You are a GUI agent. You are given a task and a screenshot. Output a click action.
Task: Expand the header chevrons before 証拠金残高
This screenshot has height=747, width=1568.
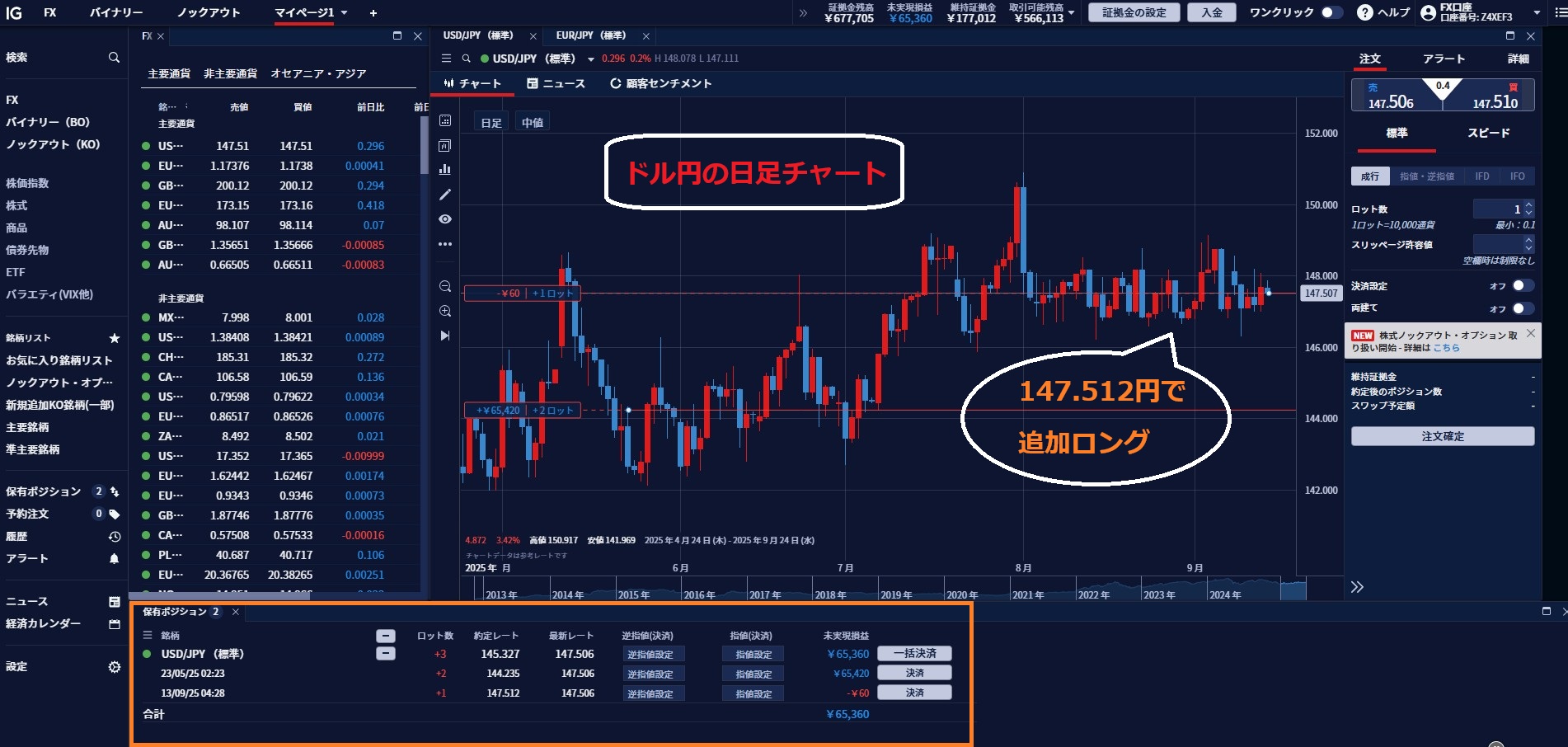coord(804,12)
